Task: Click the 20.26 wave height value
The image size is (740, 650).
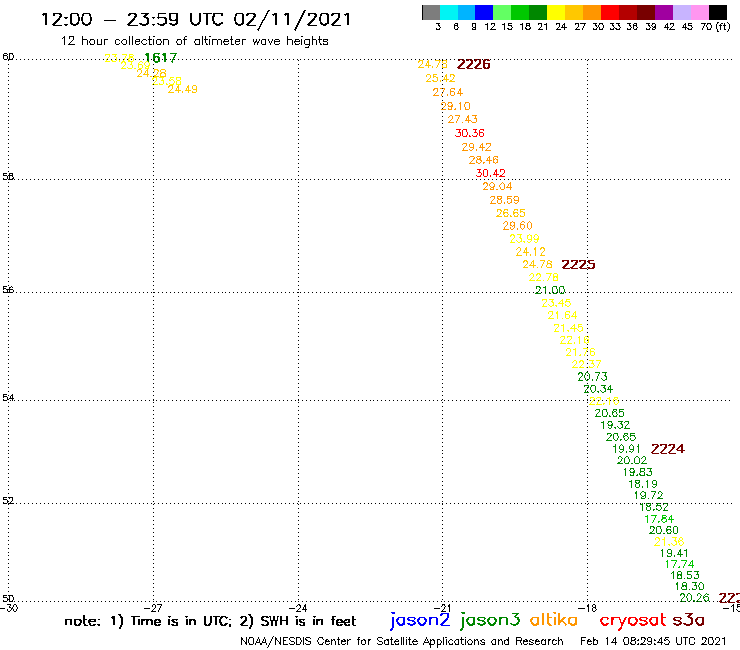Action: coord(694,598)
